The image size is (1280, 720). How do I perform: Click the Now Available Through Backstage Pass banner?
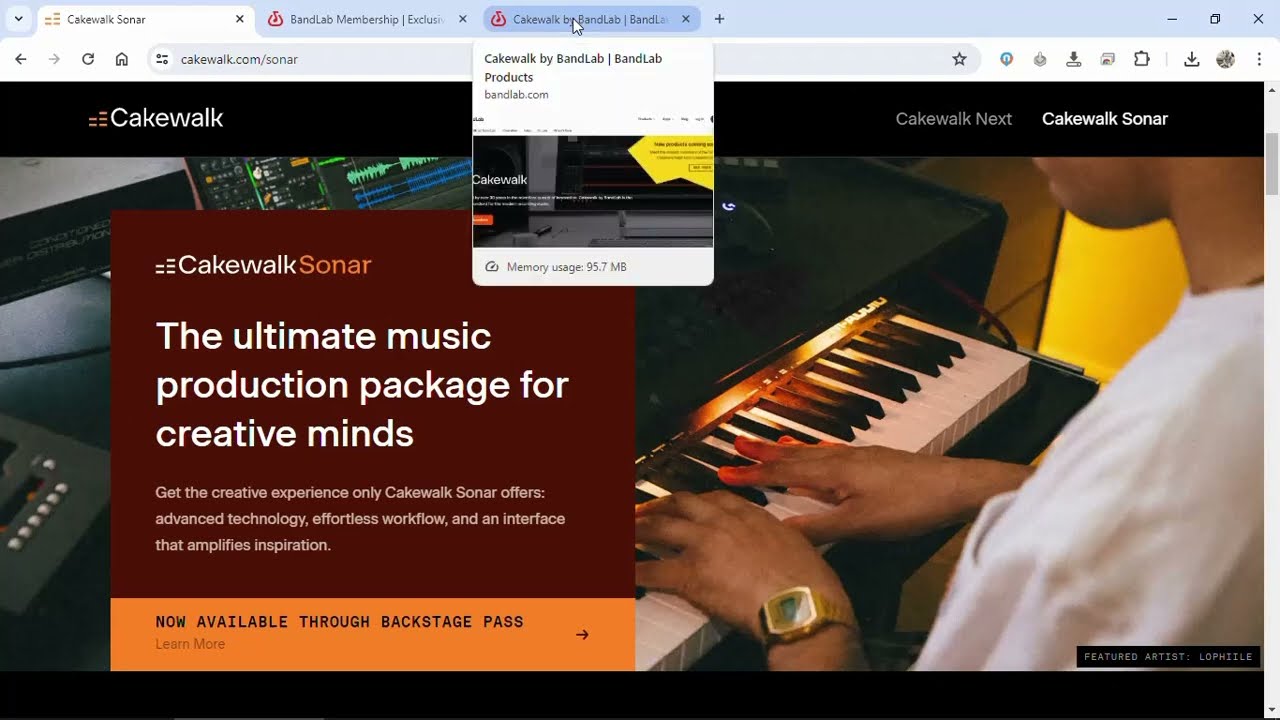373,634
